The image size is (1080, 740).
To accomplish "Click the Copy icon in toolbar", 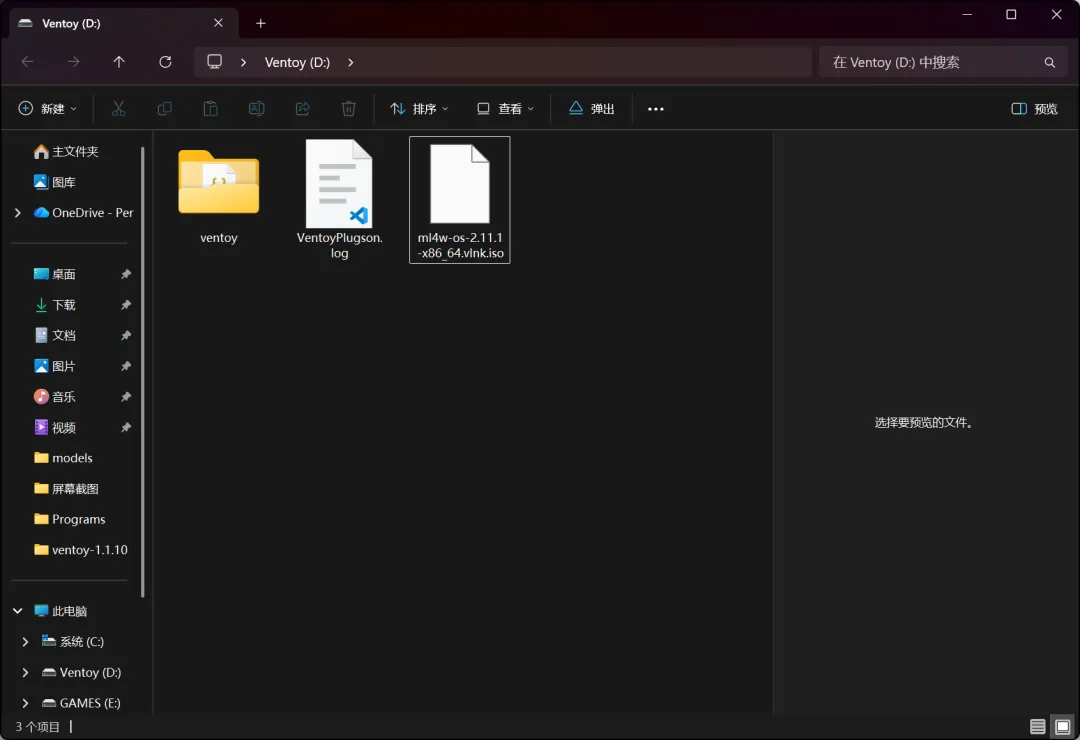I will tap(165, 109).
